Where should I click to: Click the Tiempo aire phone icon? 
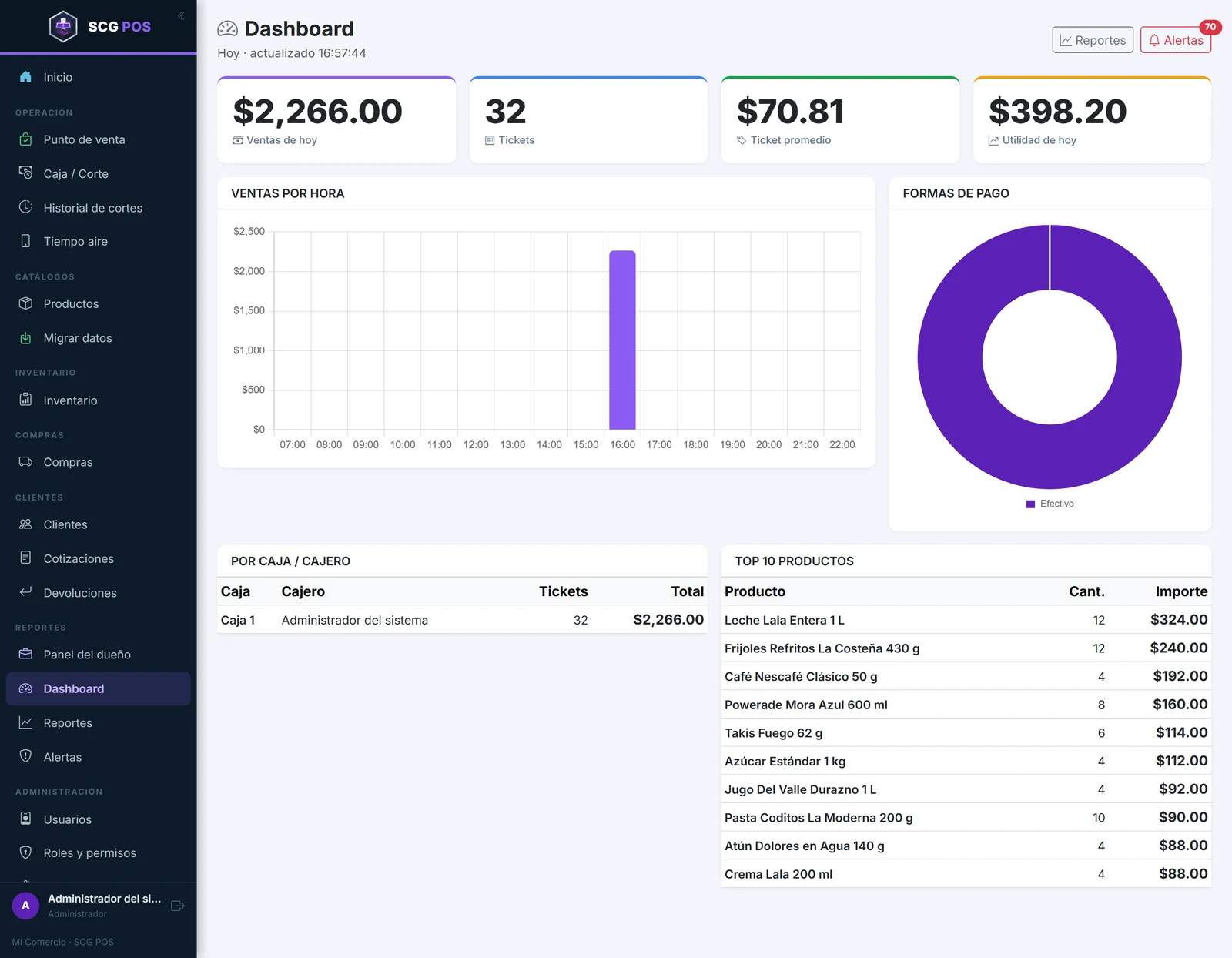25,241
